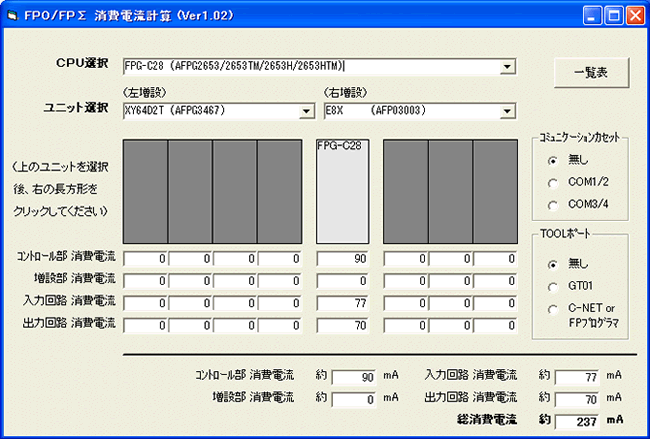Click the leftmost gray left-expansion slot
Viewport: 650px width, 439px height.
(144, 190)
